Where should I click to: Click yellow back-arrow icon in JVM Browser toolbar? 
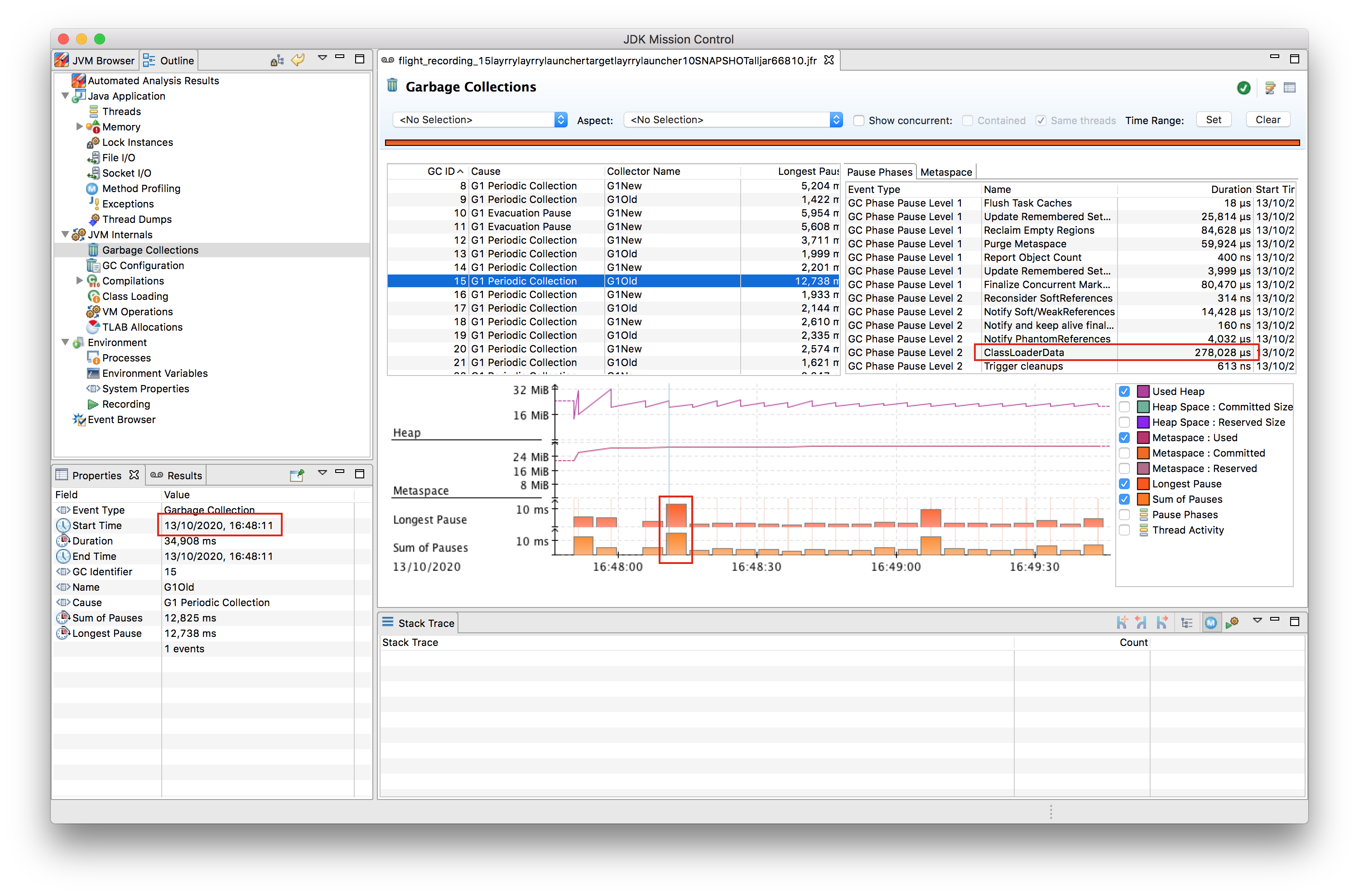[x=298, y=60]
